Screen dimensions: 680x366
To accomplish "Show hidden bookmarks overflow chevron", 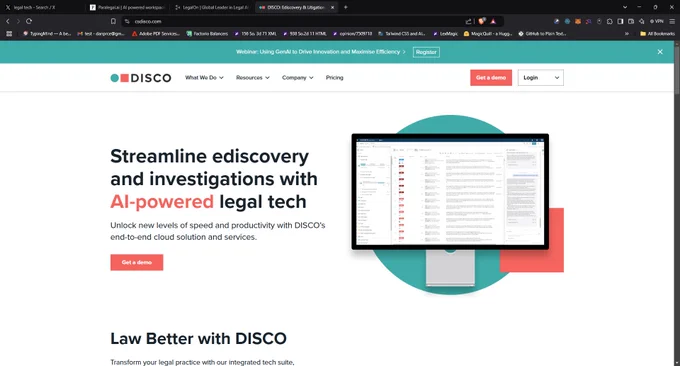I will pos(627,34).
